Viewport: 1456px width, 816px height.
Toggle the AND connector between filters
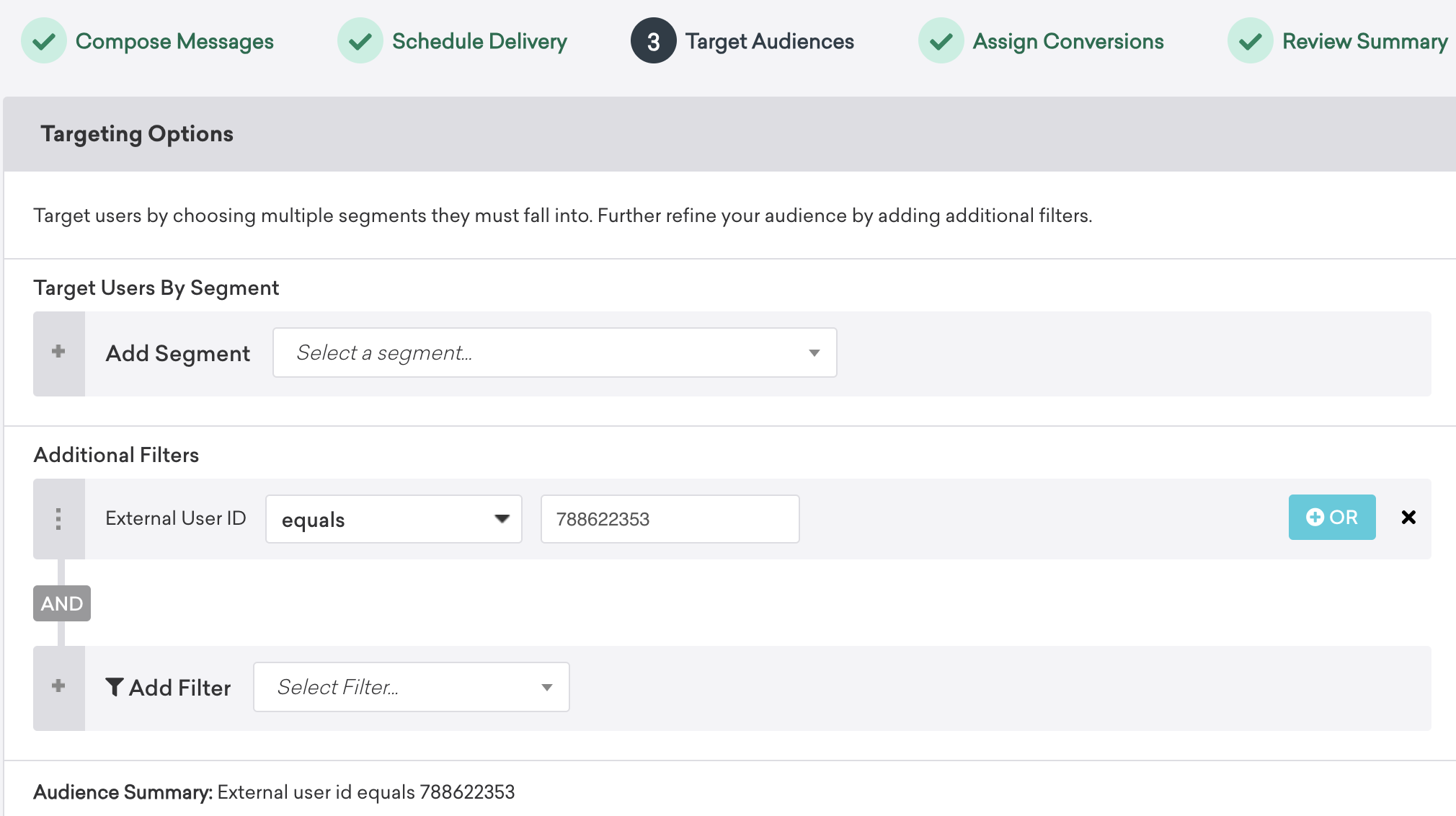click(x=62, y=603)
